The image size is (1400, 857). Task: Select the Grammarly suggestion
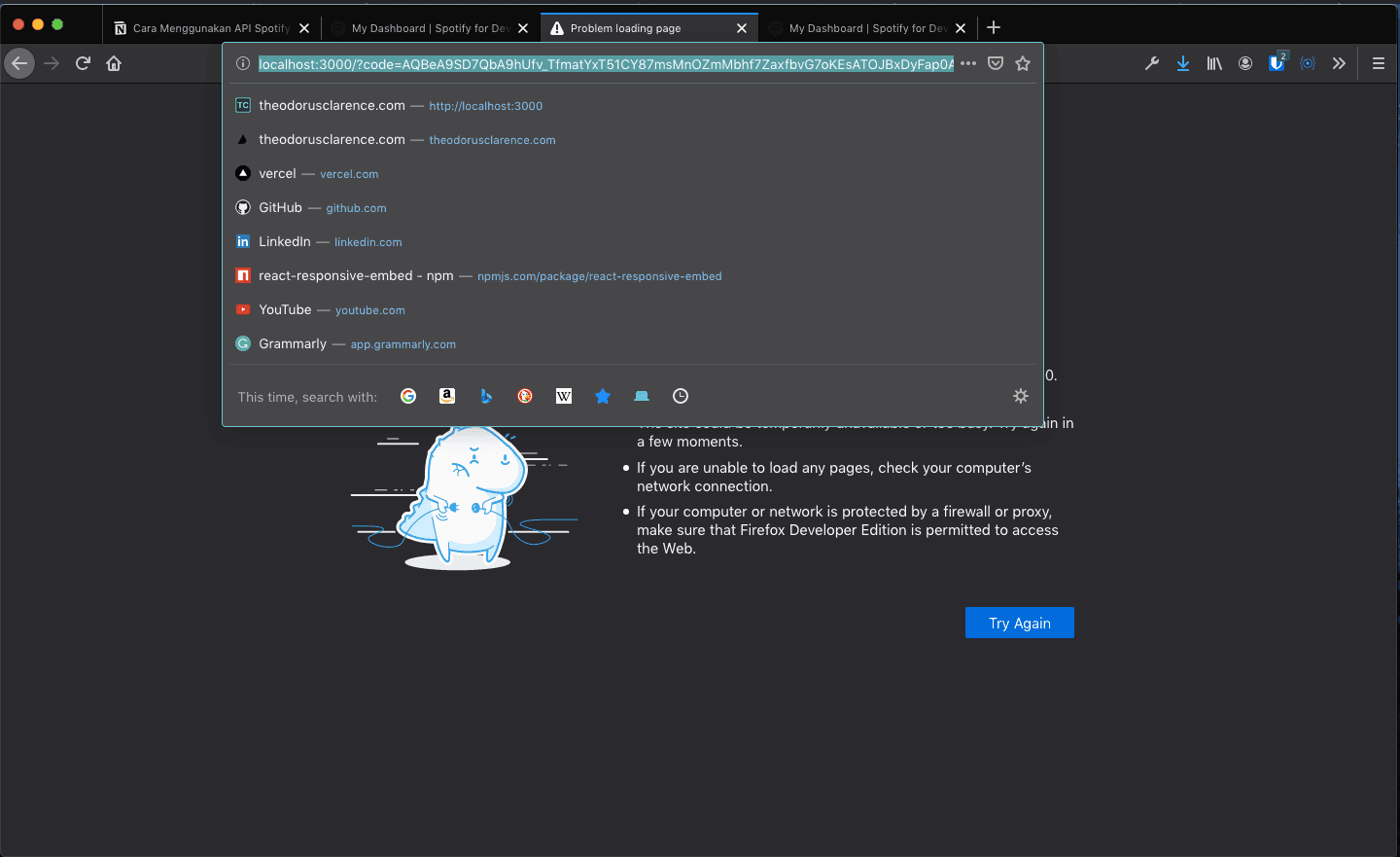(x=633, y=343)
